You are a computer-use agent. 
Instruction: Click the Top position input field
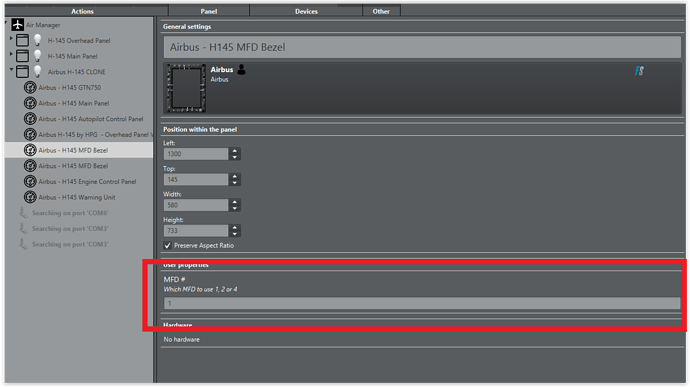(196, 179)
